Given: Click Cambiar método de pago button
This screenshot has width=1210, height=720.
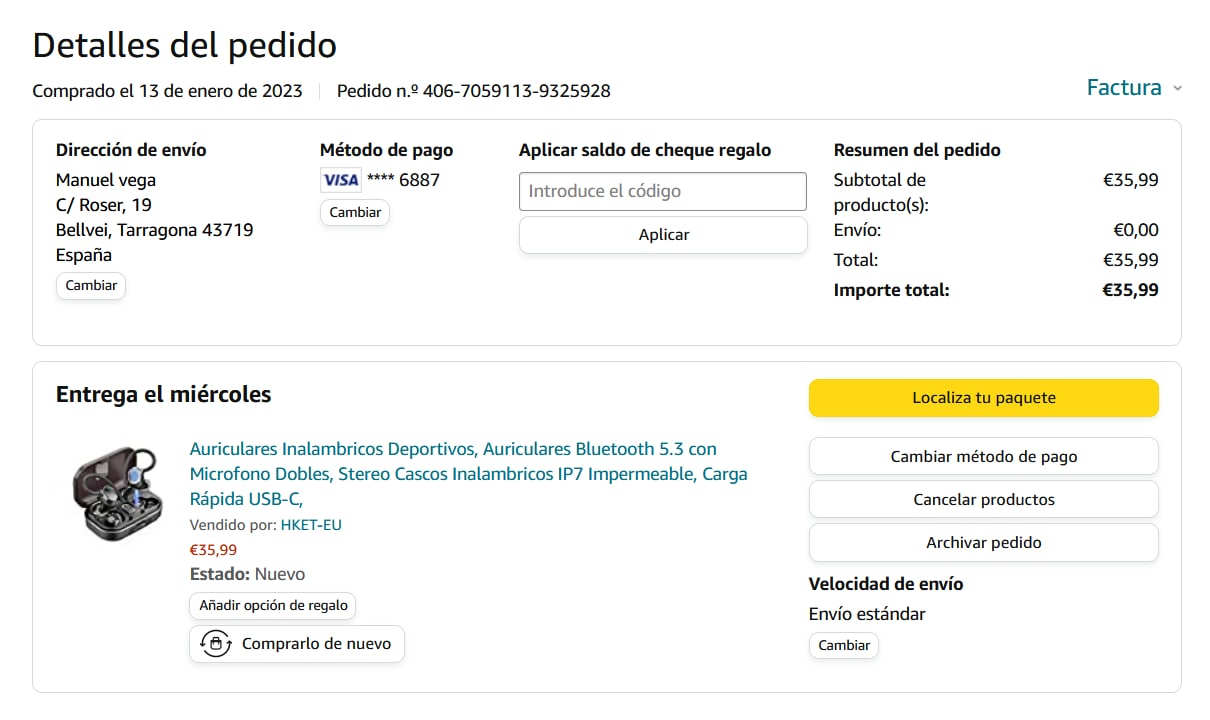Looking at the screenshot, I should (983, 456).
